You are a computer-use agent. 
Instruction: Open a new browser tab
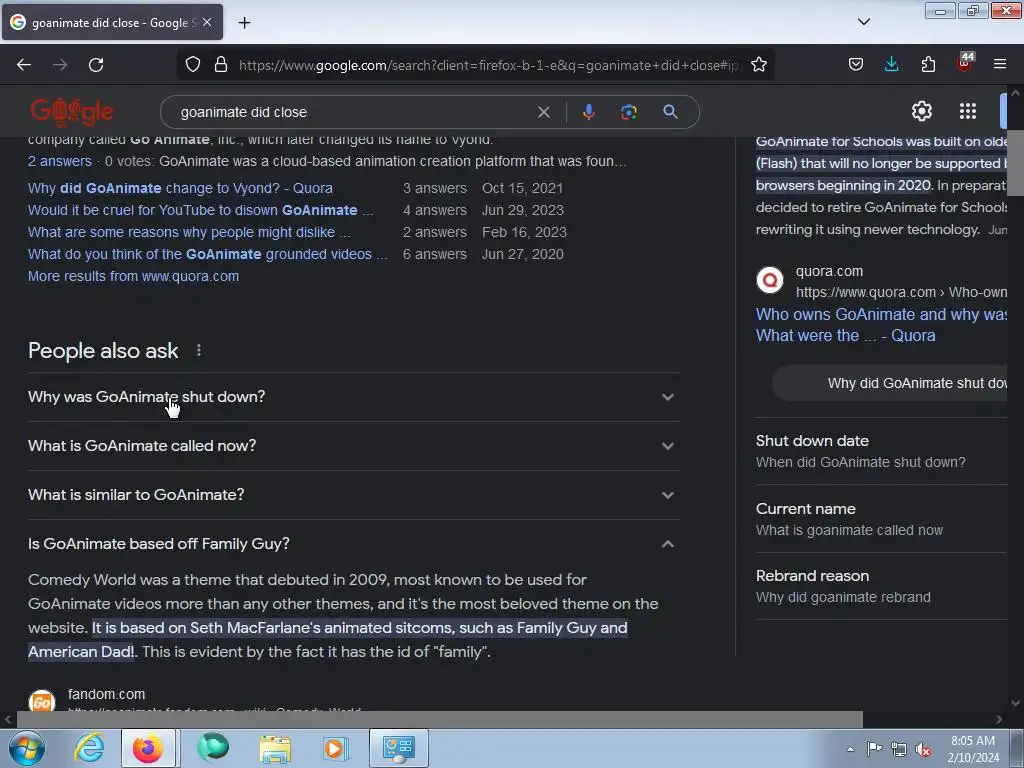click(244, 23)
